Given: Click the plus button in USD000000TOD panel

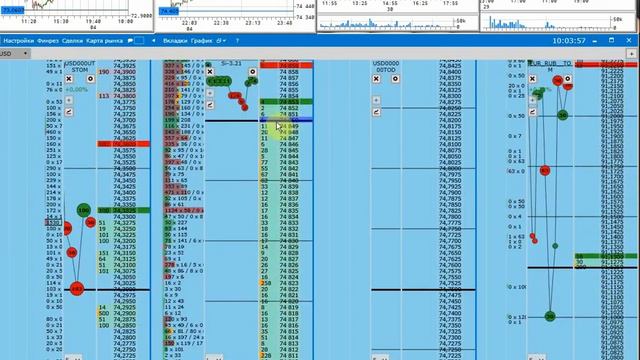Looking at the screenshot, I should tap(376, 100).
